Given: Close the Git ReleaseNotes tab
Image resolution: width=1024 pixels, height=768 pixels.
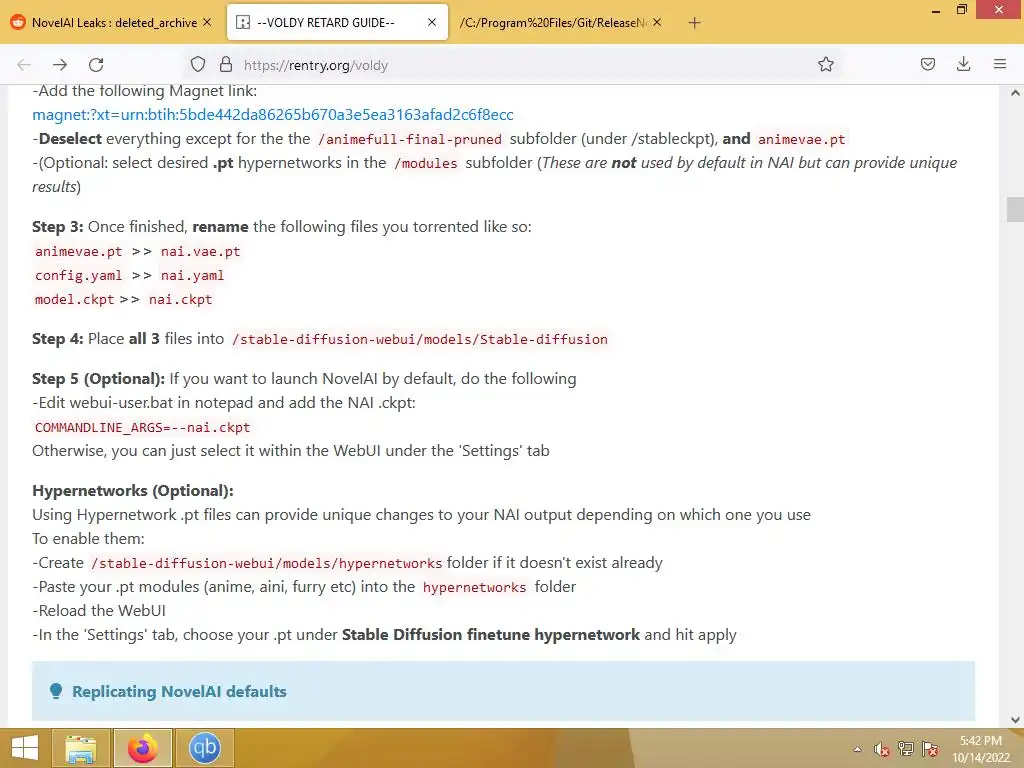Looking at the screenshot, I should [x=657, y=22].
